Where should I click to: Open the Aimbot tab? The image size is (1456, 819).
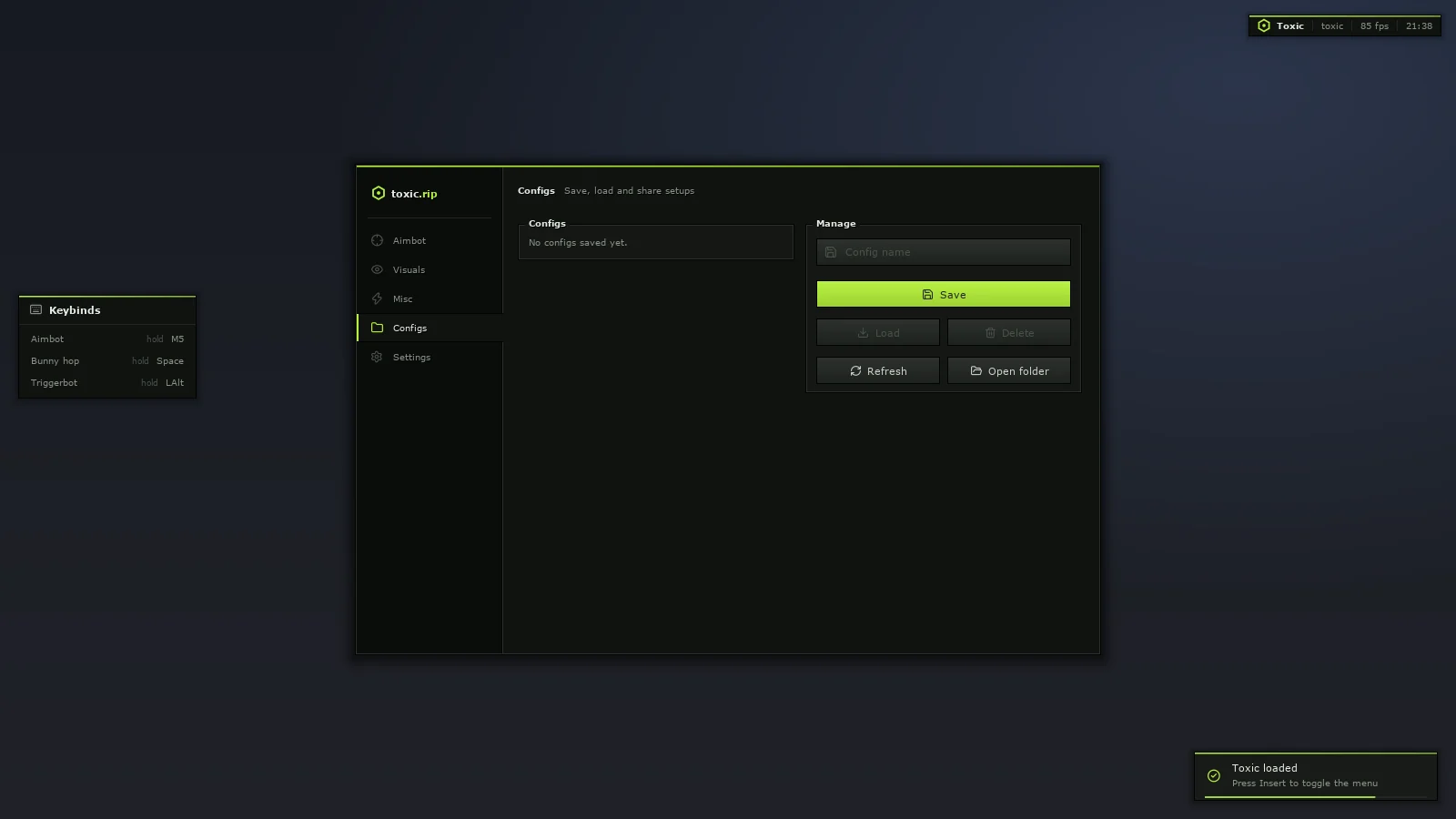point(430,240)
